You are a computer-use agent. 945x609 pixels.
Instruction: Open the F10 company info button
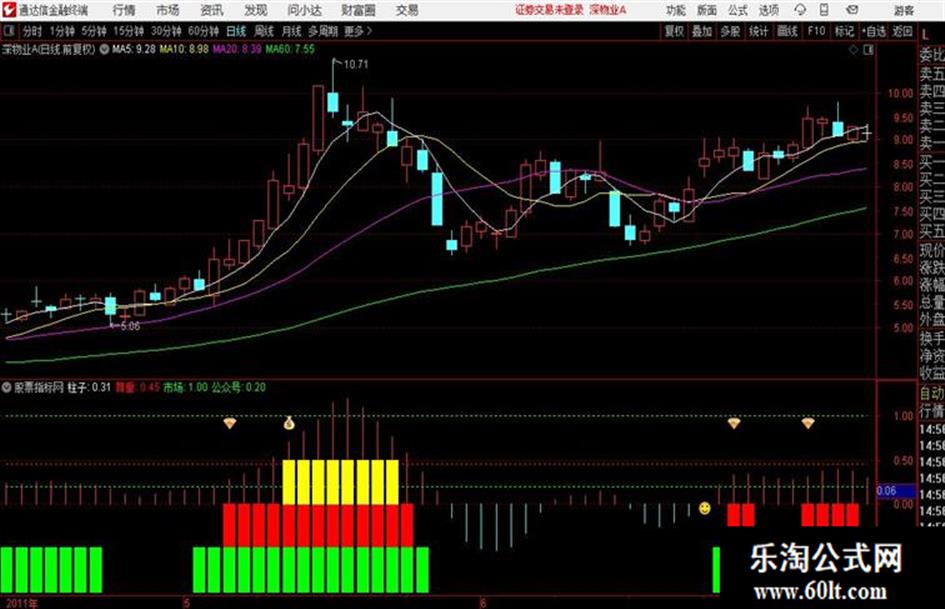[x=816, y=31]
